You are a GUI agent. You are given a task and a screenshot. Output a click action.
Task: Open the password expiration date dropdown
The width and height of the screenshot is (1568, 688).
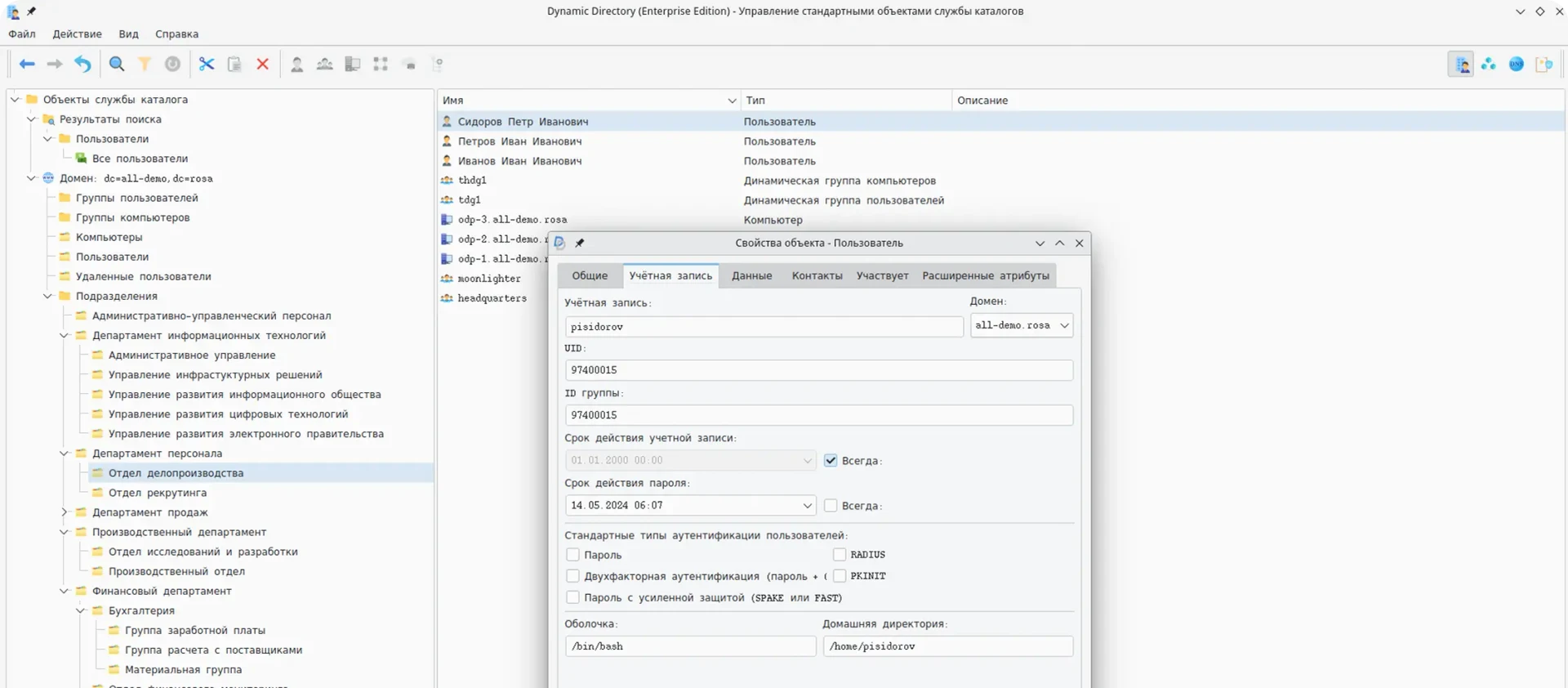tap(807, 506)
